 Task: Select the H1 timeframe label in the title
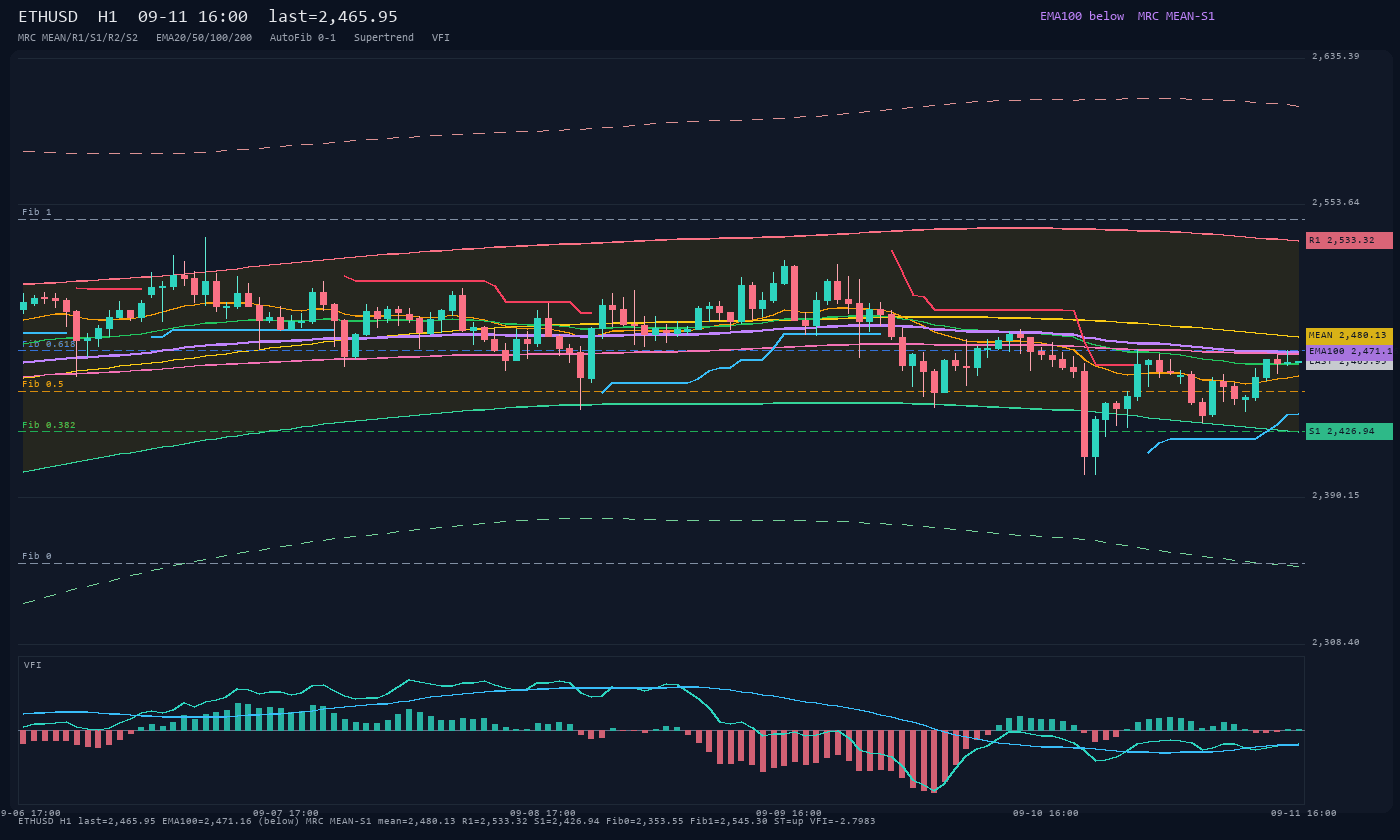click(x=108, y=17)
